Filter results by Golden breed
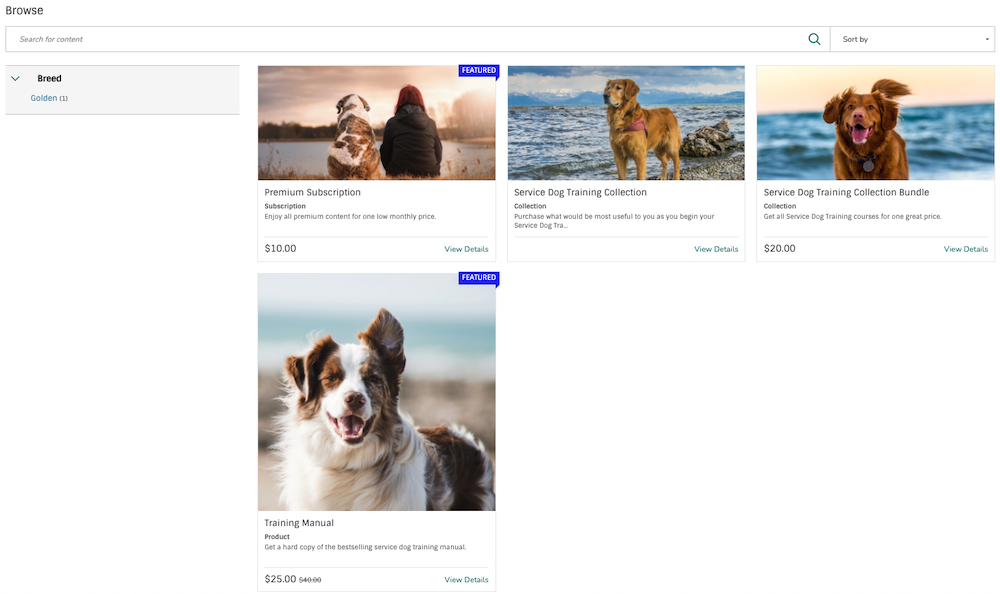The width and height of the screenshot is (1000, 594). 44,98
